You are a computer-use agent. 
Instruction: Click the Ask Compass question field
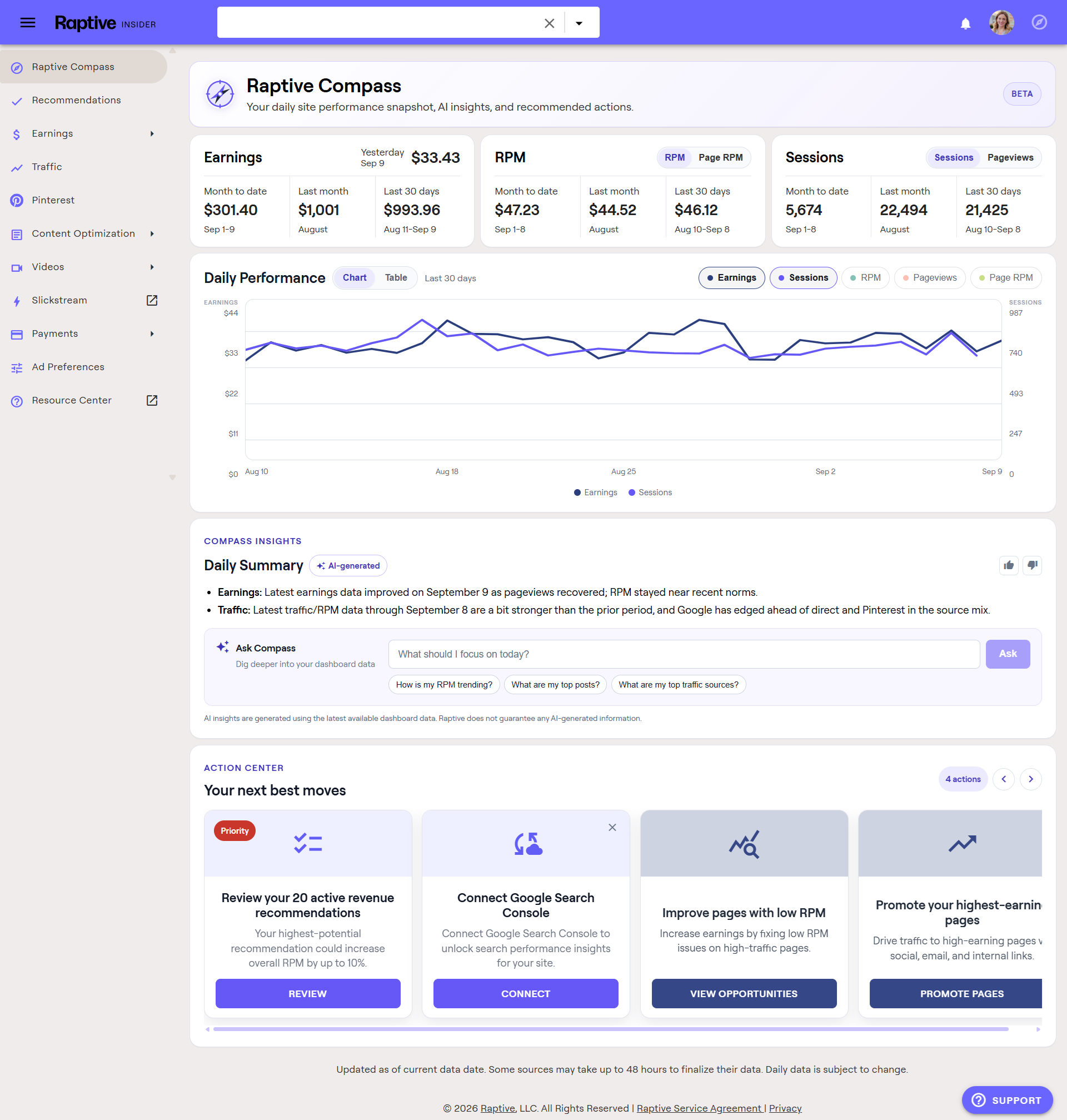(684, 654)
